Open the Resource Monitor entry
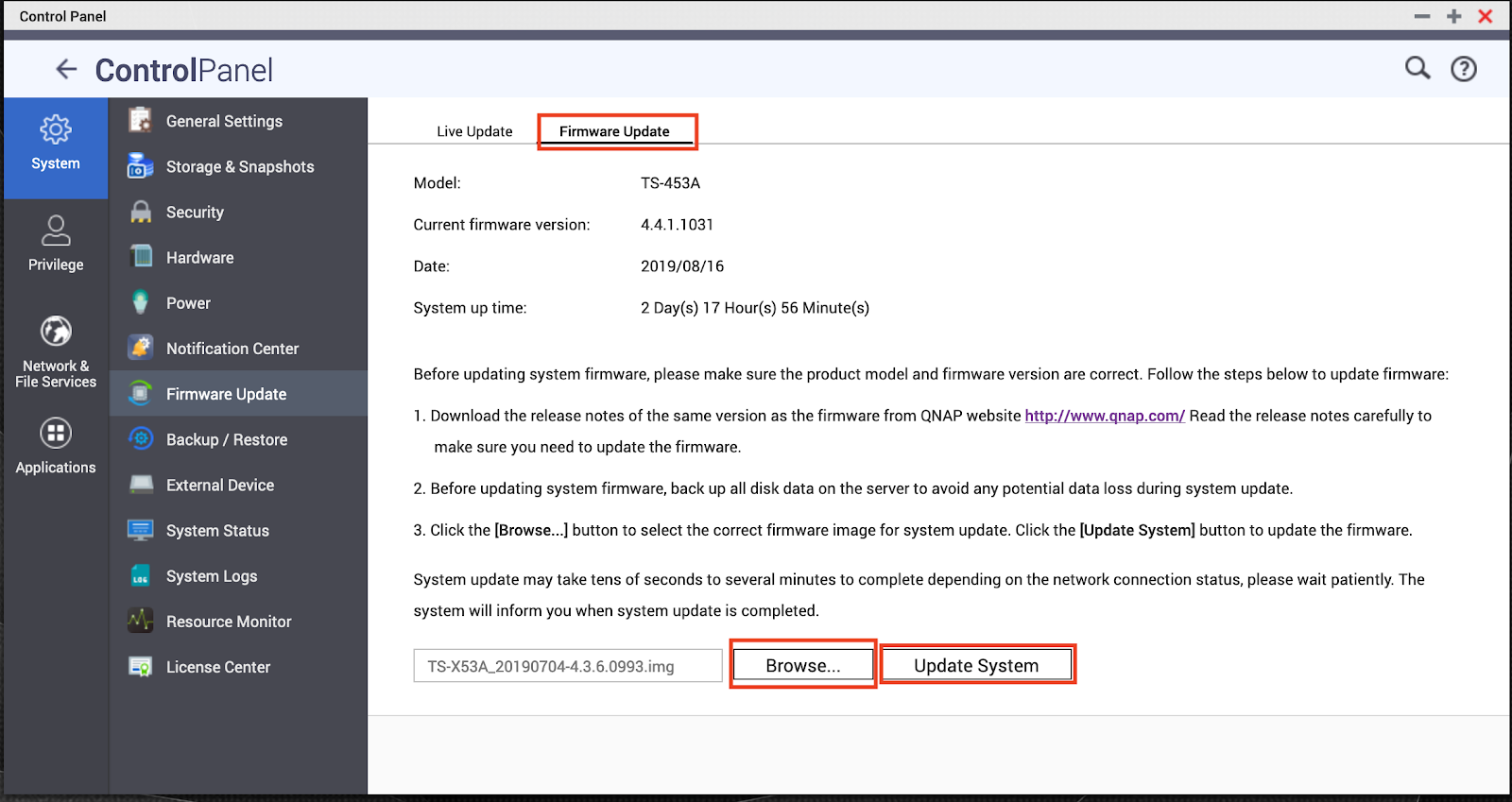This screenshot has width=1512, height=802. (x=228, y=622)
